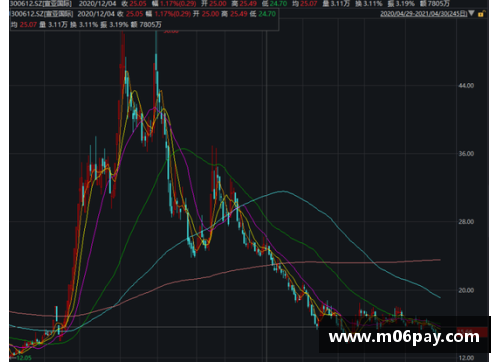Image resolution: width=500 pixels, height=362 pixels.
Task: Click the right end of the pink moving average line
Action: pos(440,260)
